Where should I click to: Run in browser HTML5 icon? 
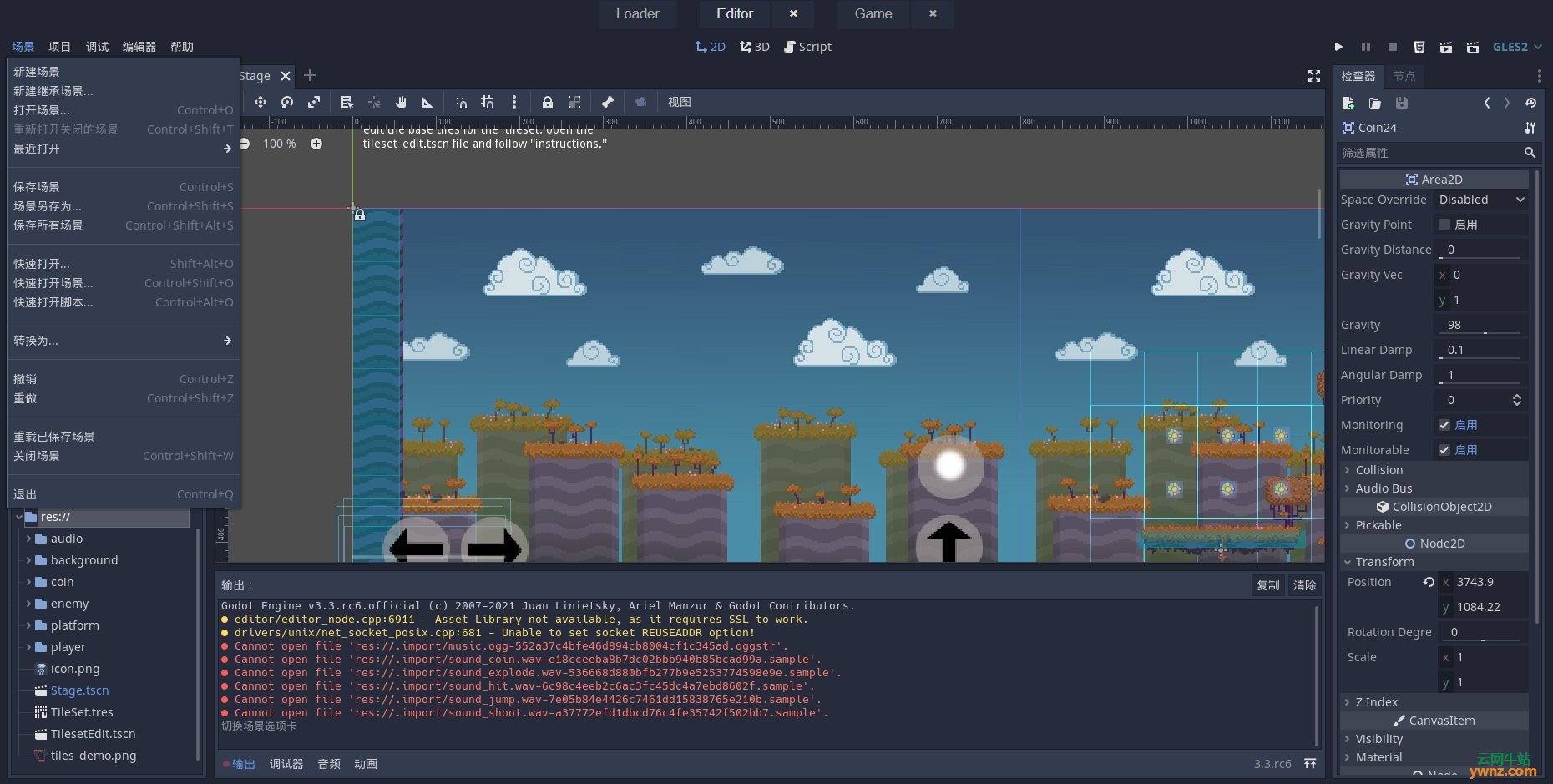(x=1419, y=47)
